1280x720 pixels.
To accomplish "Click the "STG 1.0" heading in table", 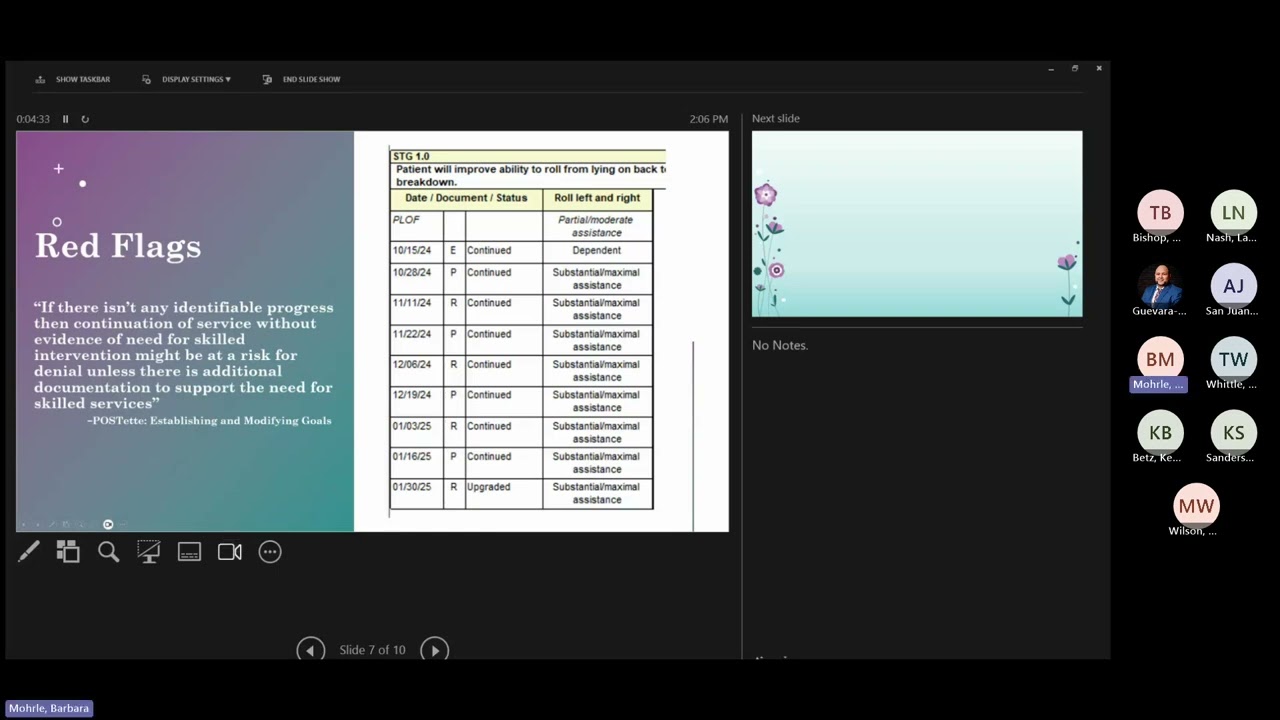I will 411,156.
